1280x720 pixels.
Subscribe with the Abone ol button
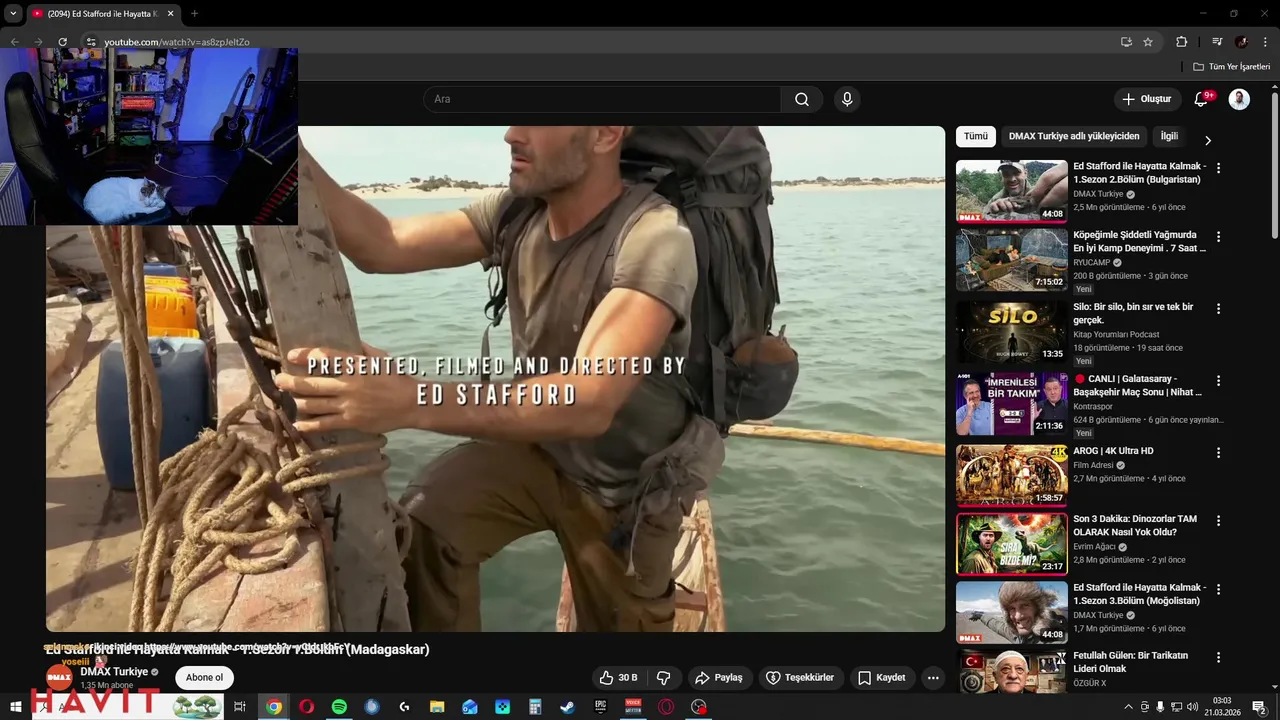pyautogui.click(x=204, y=677)
